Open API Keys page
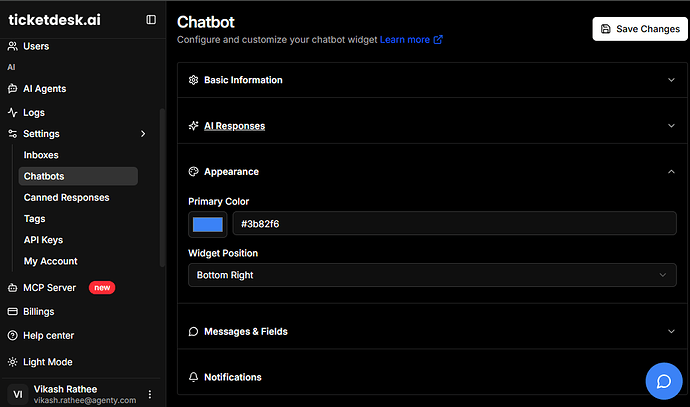690x407 pixels. [x=43, y=240]
